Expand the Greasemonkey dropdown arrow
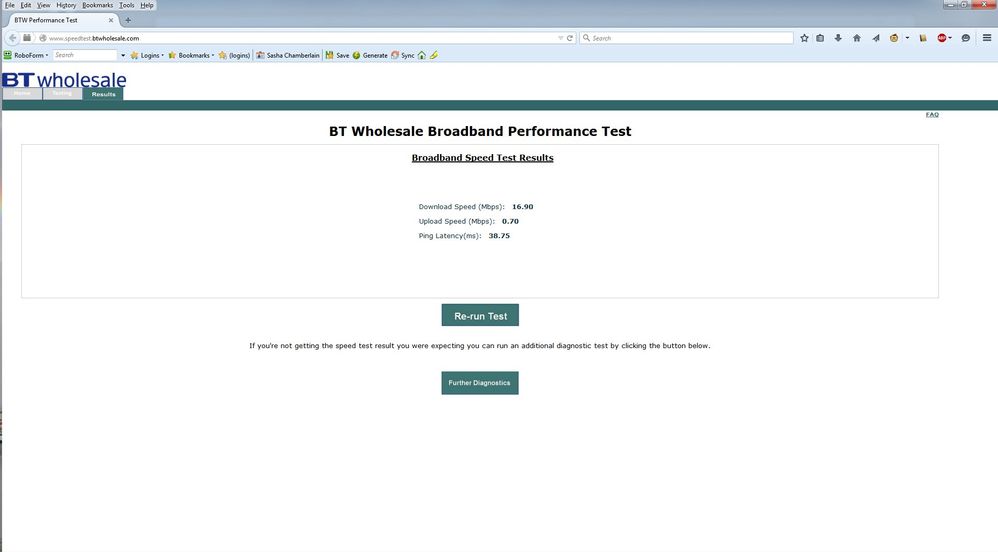 click(907, 38)
